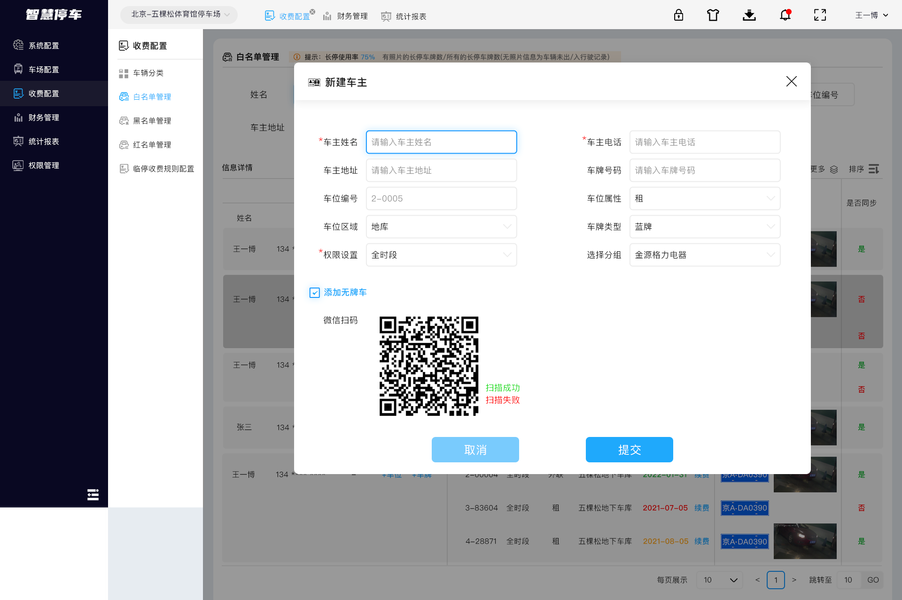Open the 车位属性 dropdown
Screen dimensions: 902x600
click(705, 198)
